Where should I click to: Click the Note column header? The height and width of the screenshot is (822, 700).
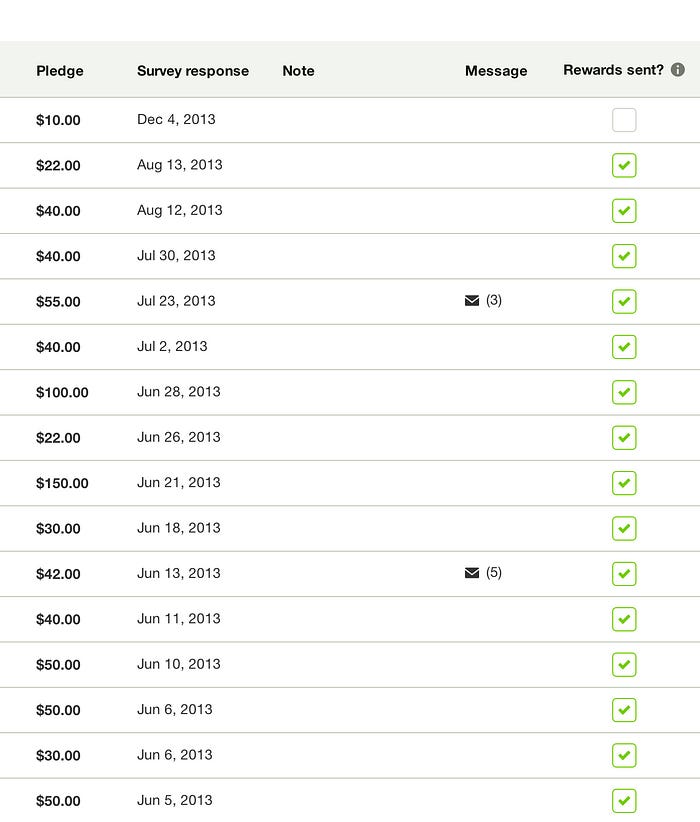(298, 71)
